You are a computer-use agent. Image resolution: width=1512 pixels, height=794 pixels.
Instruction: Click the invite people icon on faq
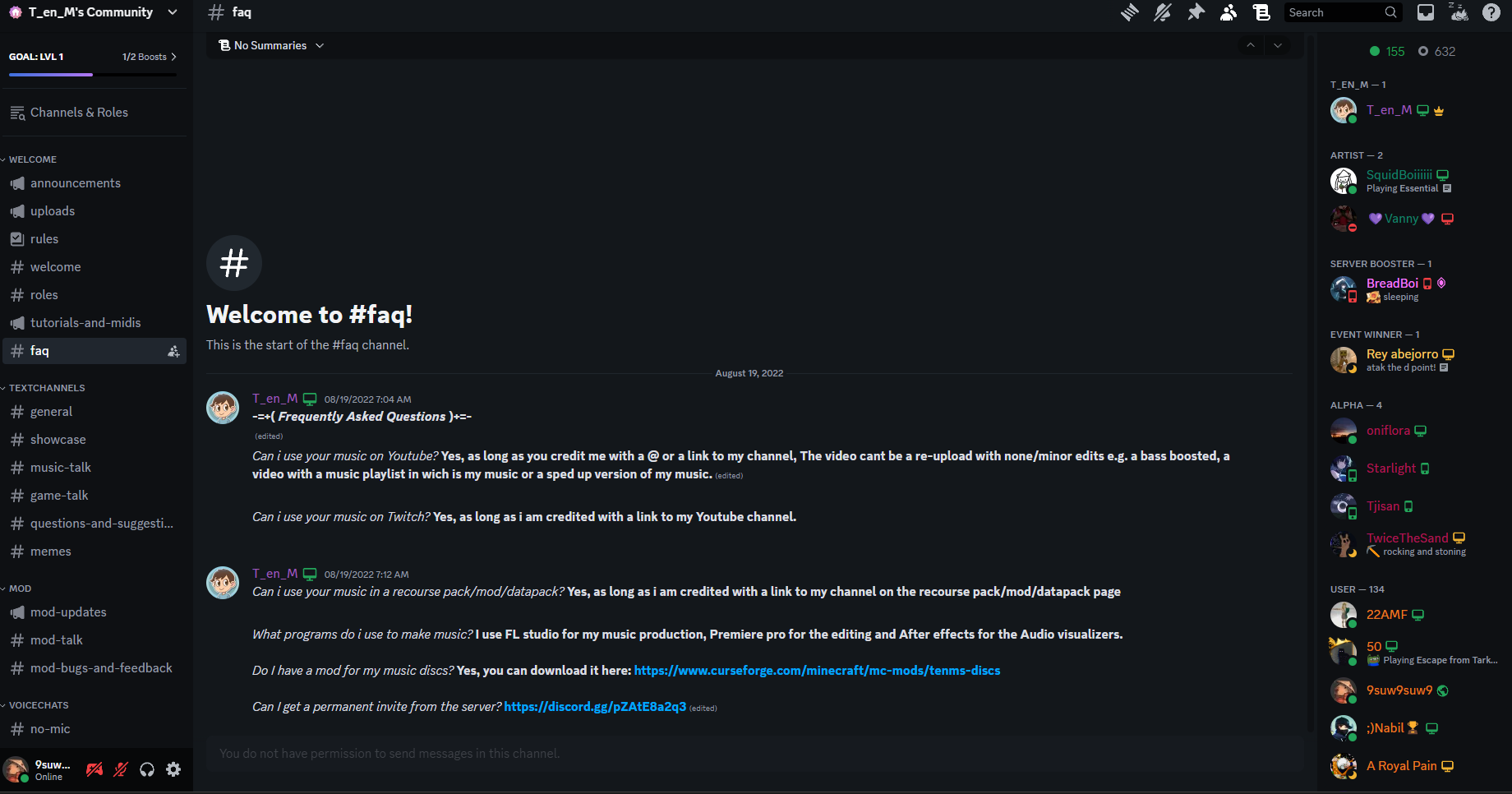point(173,351)
